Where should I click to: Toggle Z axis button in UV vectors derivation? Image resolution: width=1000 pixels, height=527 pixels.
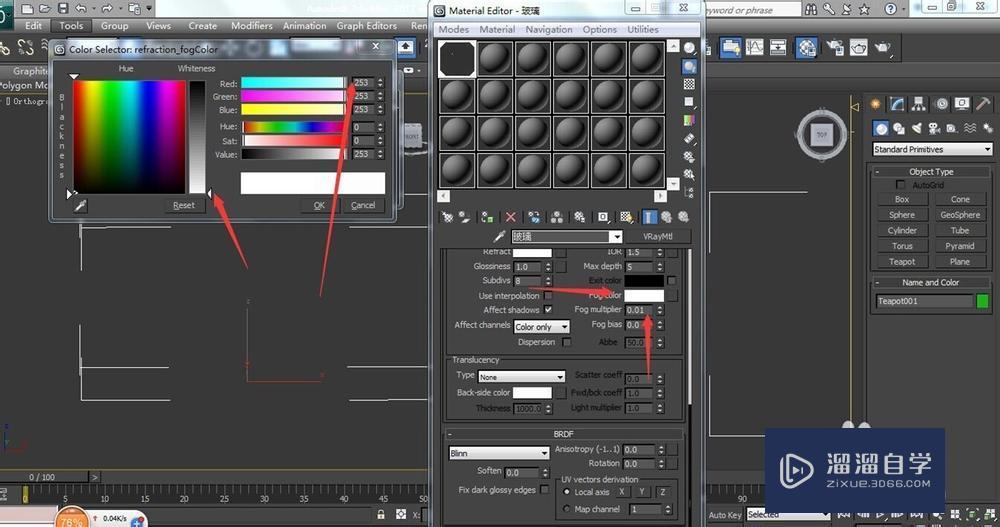(663, 492)
